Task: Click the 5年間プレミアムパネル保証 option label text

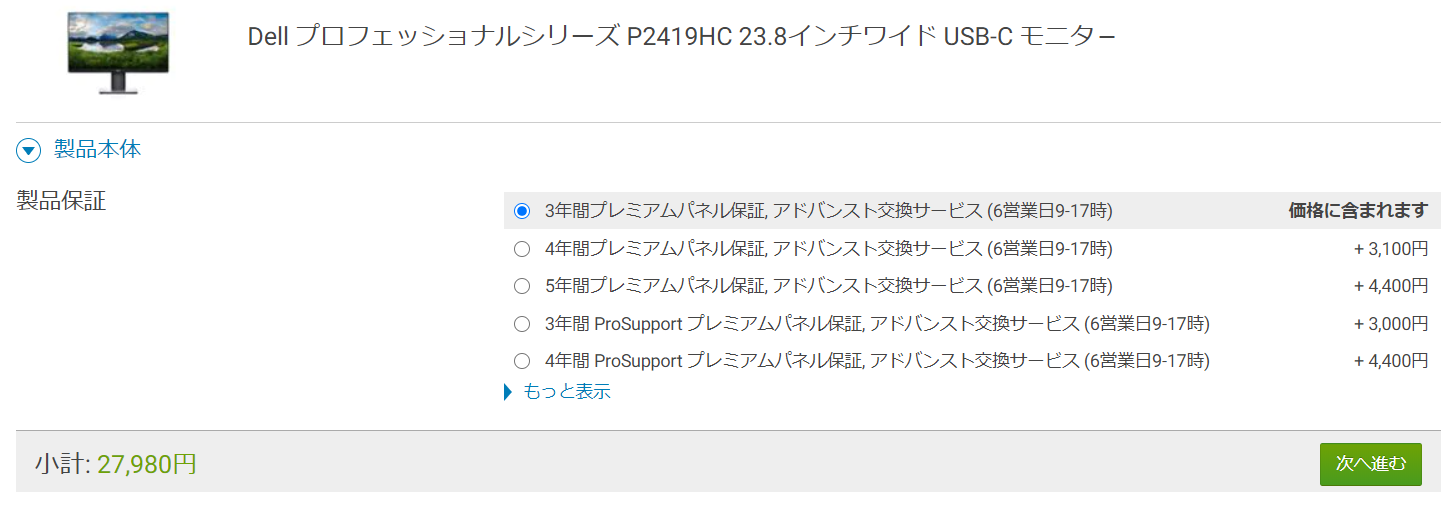Action: pyautogui.click(x=828, y=286)
